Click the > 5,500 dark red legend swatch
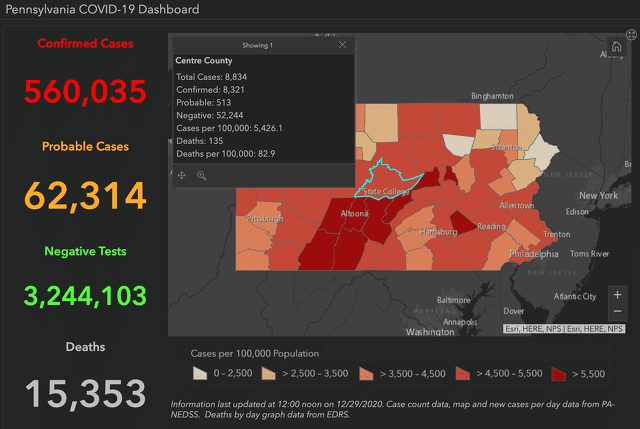The height and width of the screenshot is (429, 640). [x=558, y=373]
